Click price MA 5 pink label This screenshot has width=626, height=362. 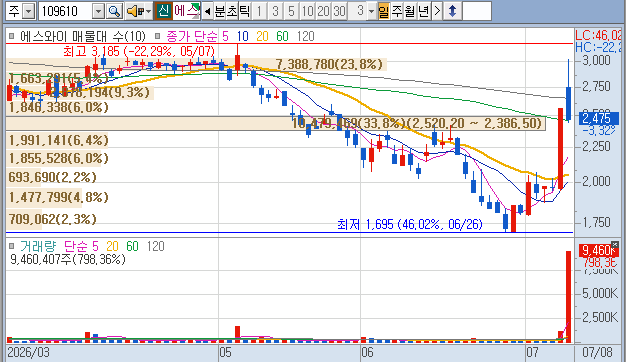tap(226, 36)
